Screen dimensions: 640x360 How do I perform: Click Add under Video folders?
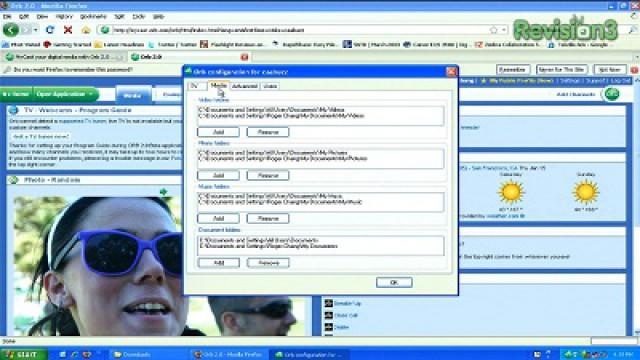tap(218, 132)
